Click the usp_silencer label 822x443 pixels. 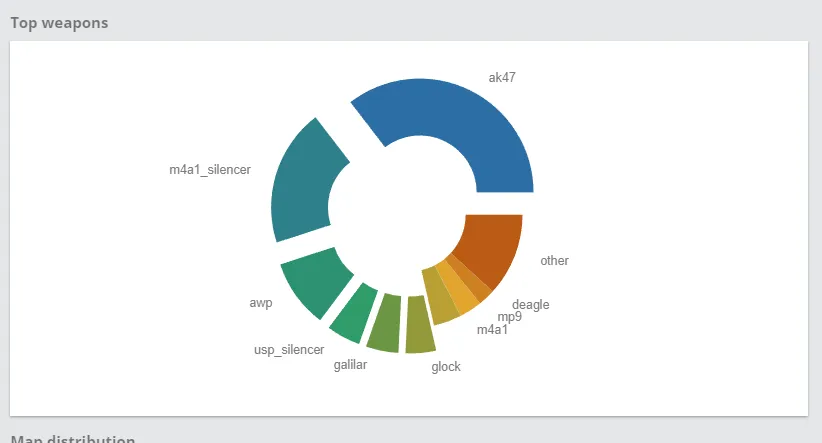pyautogui.click(x=289, y=350)
